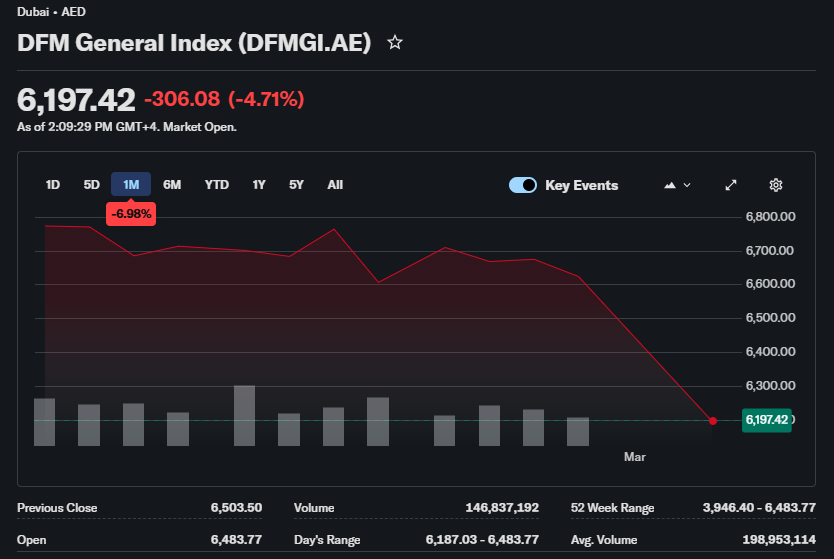Click the tallest volume bar

244,415
